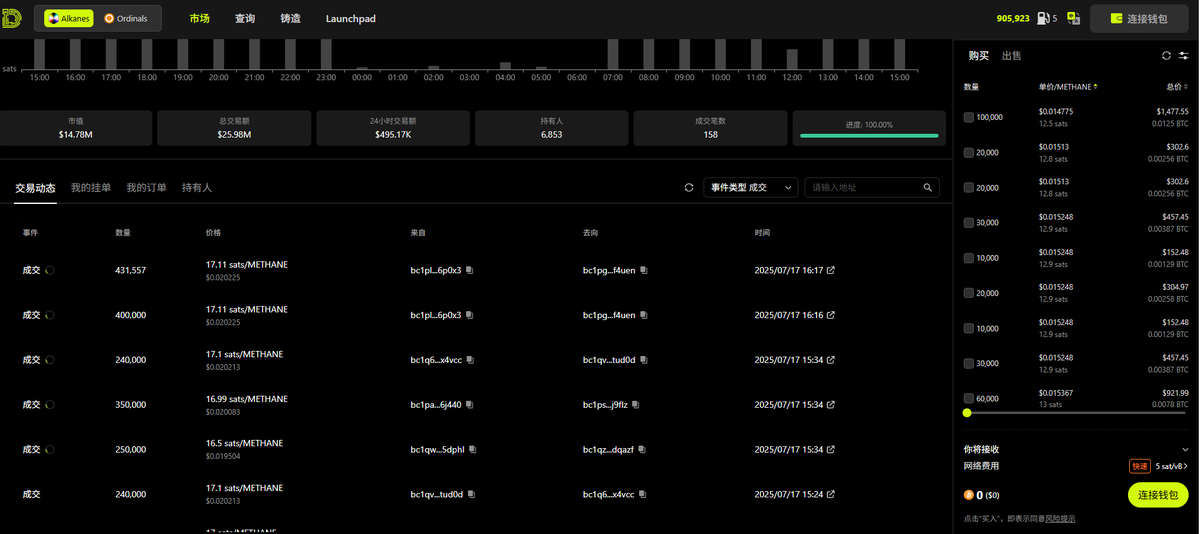
Task: Expand the 你将接收 section
Action: tap(1186, 449)
